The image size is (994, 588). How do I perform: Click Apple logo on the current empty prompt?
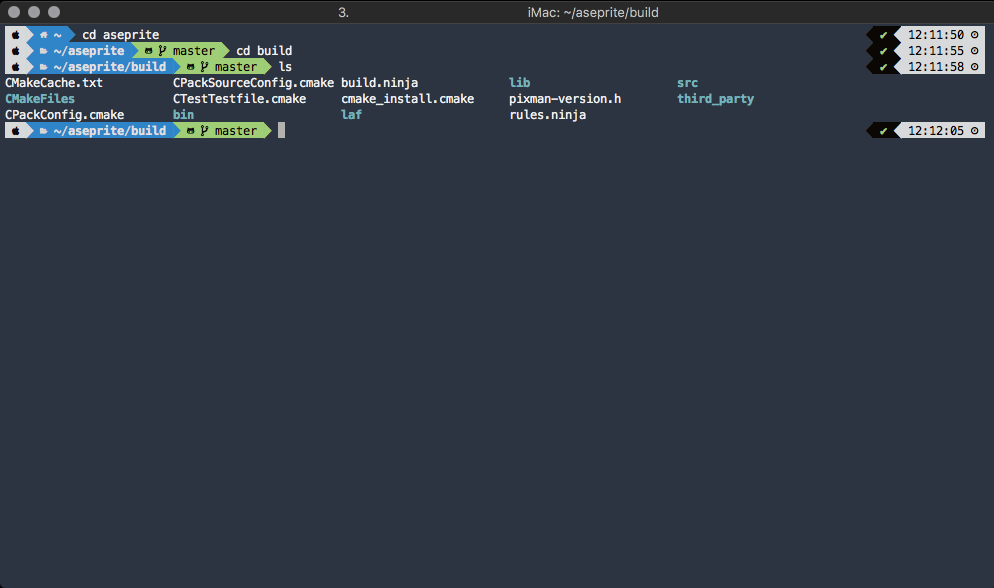[x=16, y=131]
